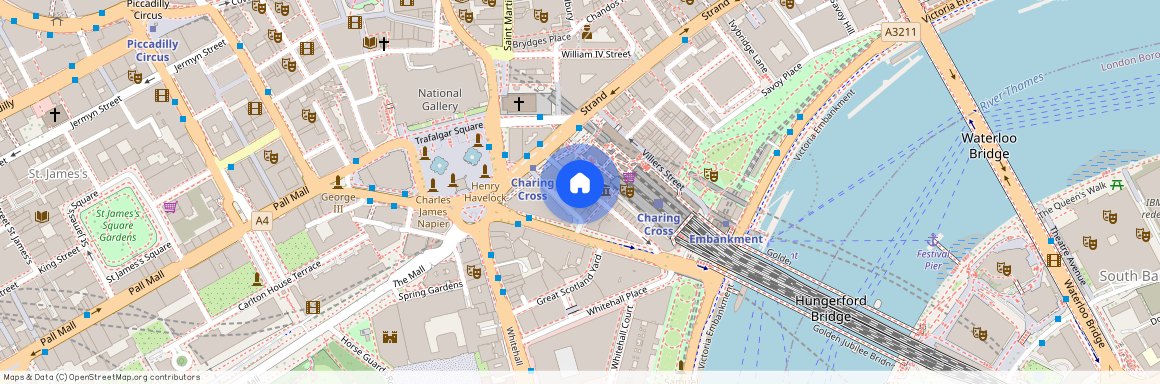The image size is (1160, 384).
Task: Click the library book icon north of National Gallery
Action: (369, 43)
